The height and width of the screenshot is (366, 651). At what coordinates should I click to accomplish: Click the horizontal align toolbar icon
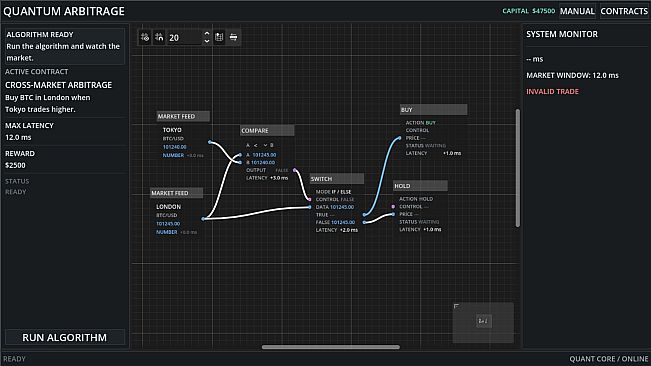pyautogui.click(x=234, y=37)
